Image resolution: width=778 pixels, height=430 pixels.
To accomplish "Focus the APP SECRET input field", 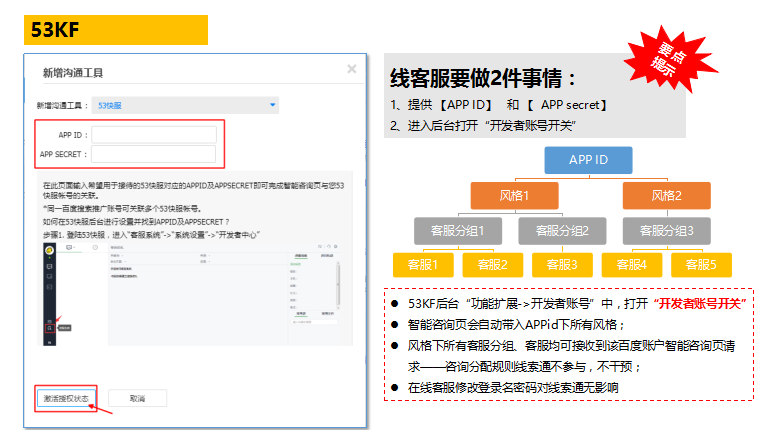I will (154, 154).
